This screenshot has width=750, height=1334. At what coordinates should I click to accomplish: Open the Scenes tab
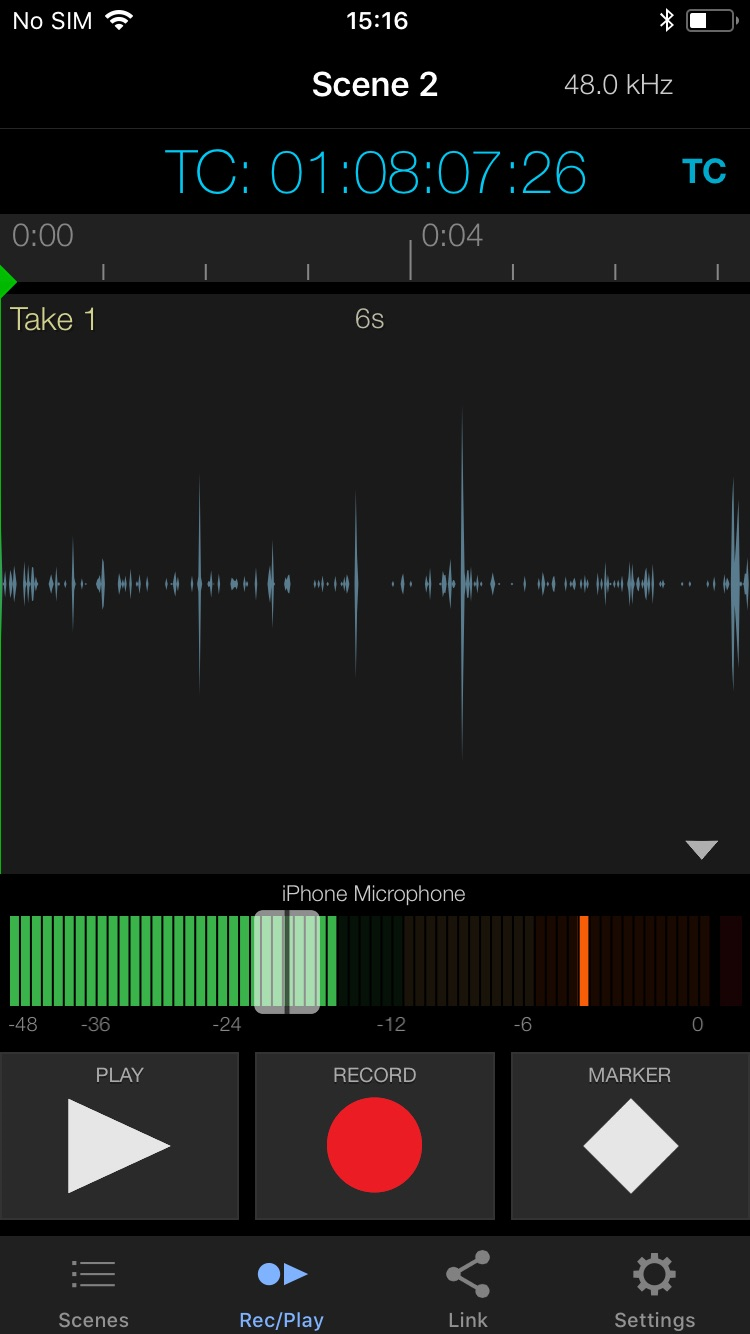click(x=93, y=1290)
